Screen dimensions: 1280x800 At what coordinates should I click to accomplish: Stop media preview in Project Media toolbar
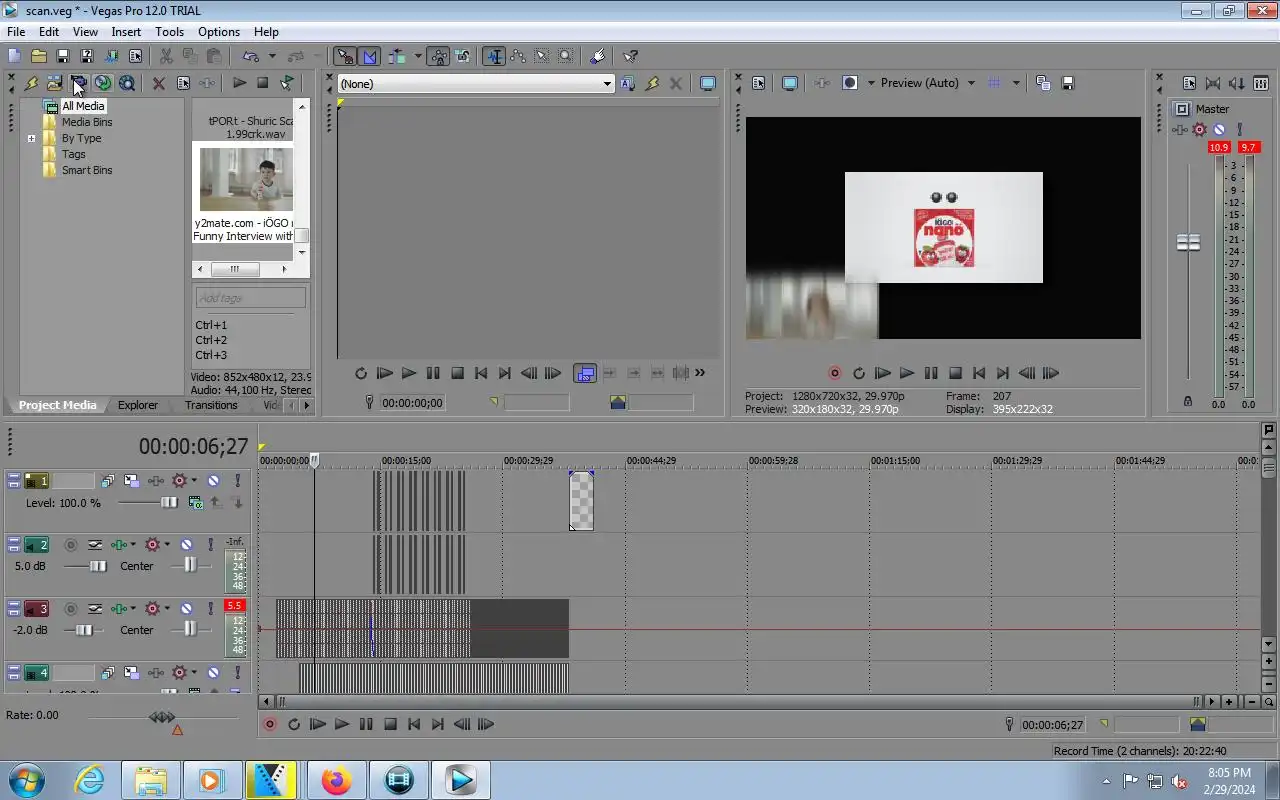(x=262, y=83)
